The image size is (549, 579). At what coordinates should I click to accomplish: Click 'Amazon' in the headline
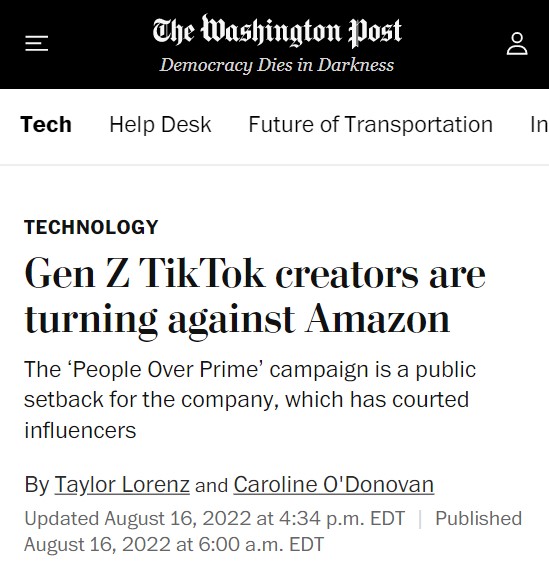(x=377, y=319)
